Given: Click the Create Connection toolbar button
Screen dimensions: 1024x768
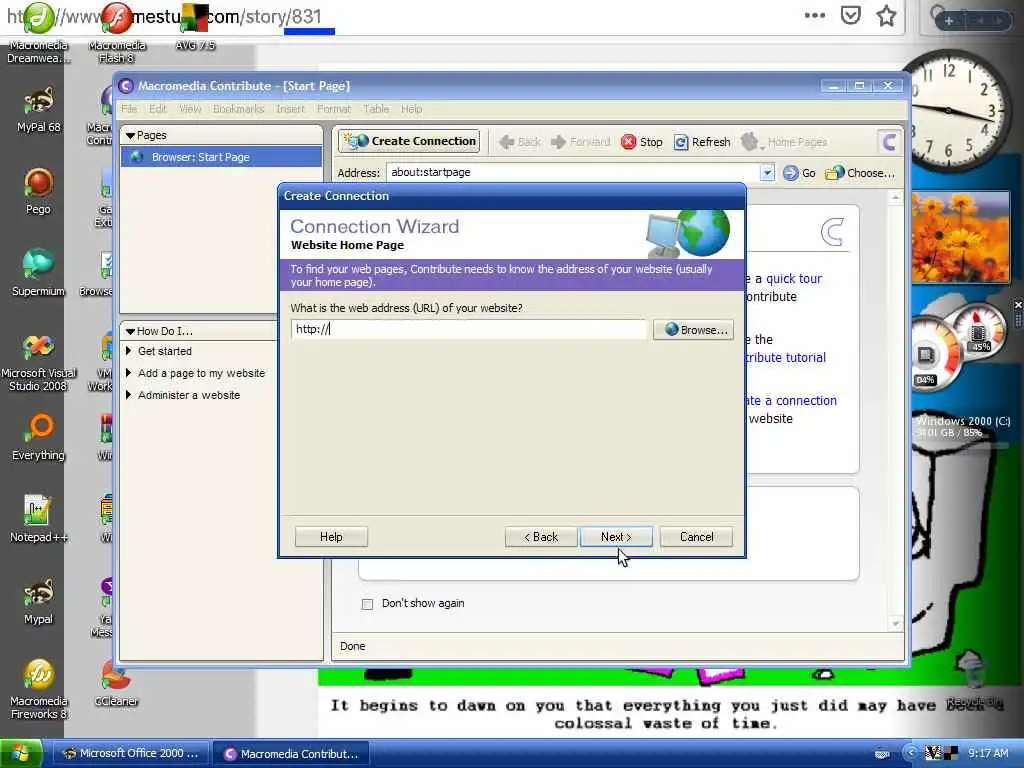Looking at the screenshot, I should pyautogui.click(x=409, y=141).
